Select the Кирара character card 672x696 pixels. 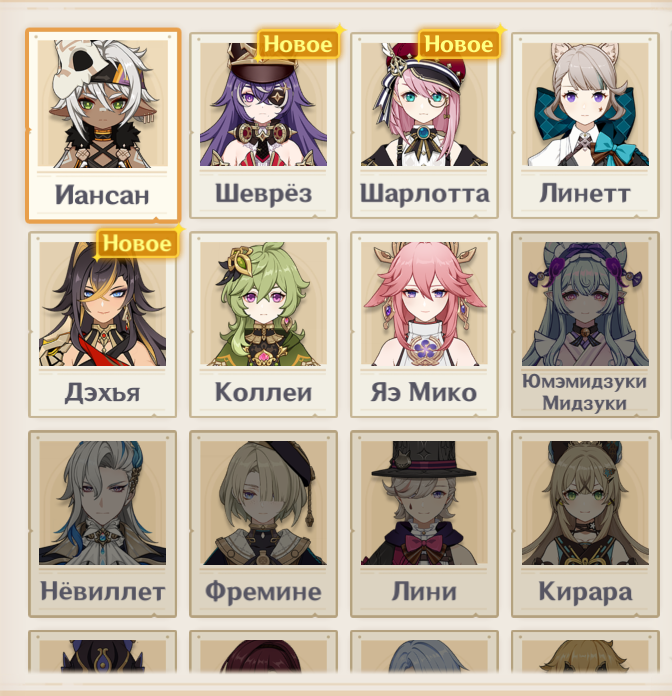(585, 524)
